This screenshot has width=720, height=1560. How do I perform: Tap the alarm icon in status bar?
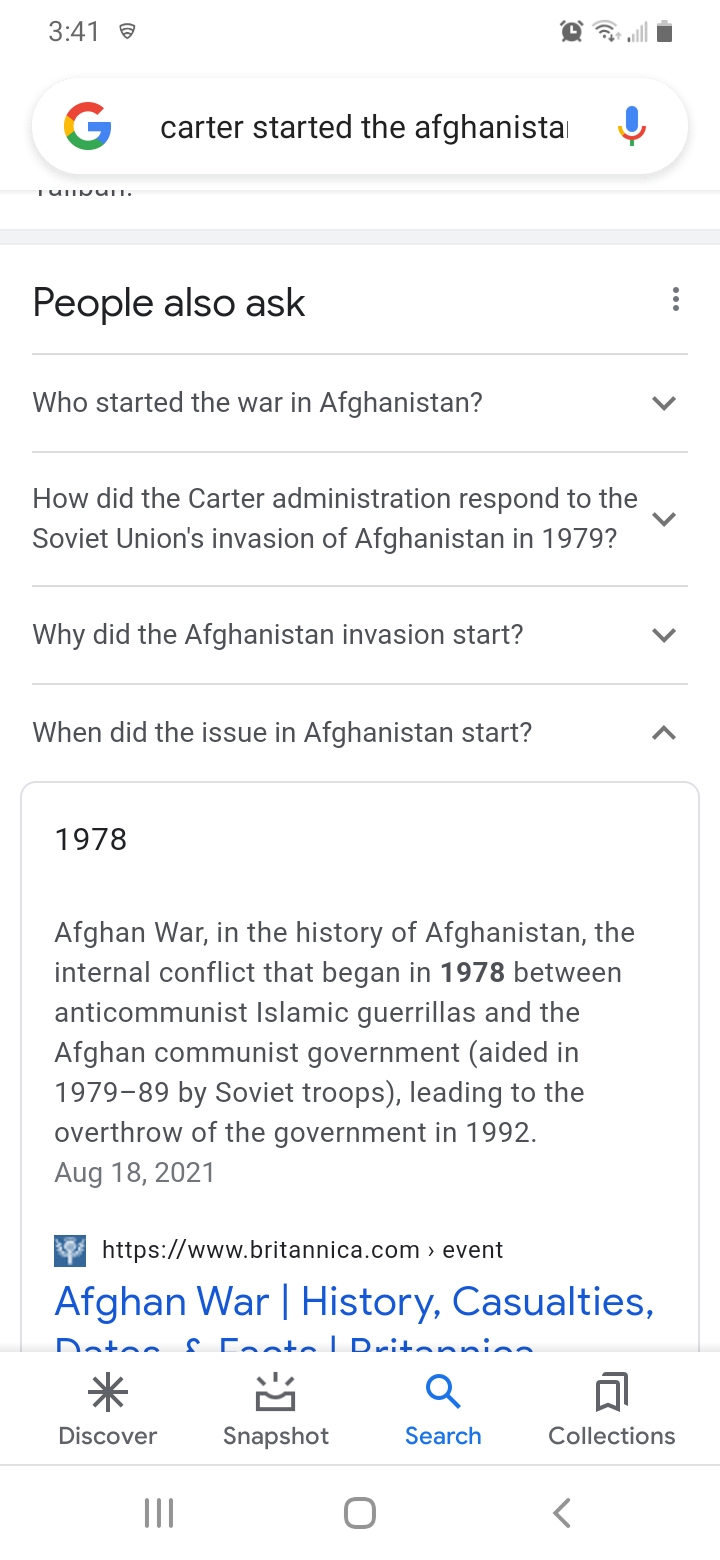click(571, 32)
